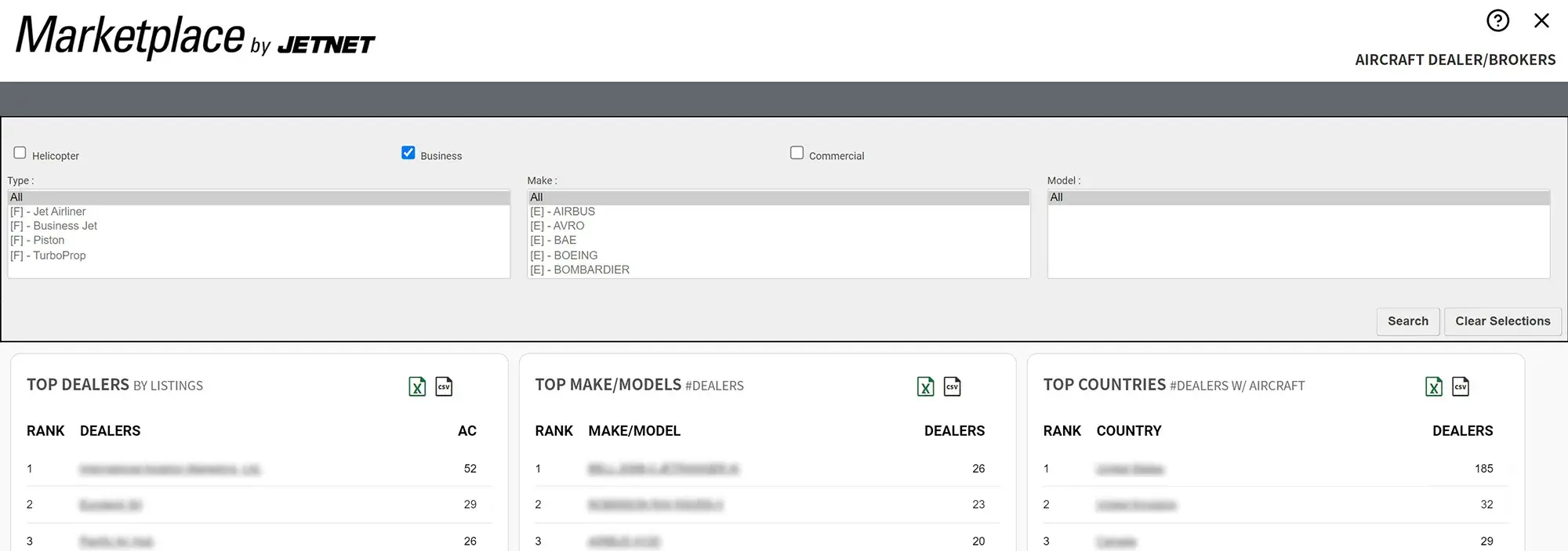Download Top Dealers as CSV
This screenshot has width=1568, height=551.
click(444, 386)
